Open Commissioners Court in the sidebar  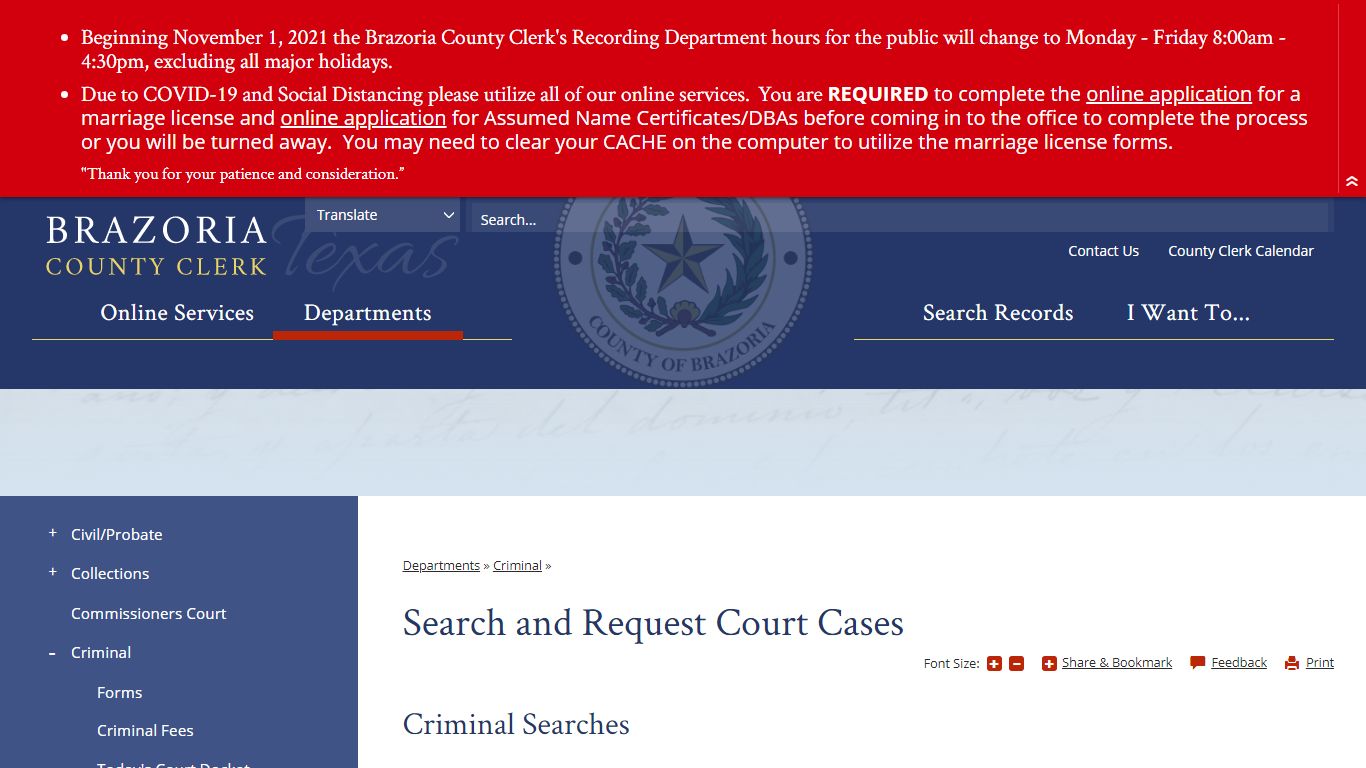(148, 613)
